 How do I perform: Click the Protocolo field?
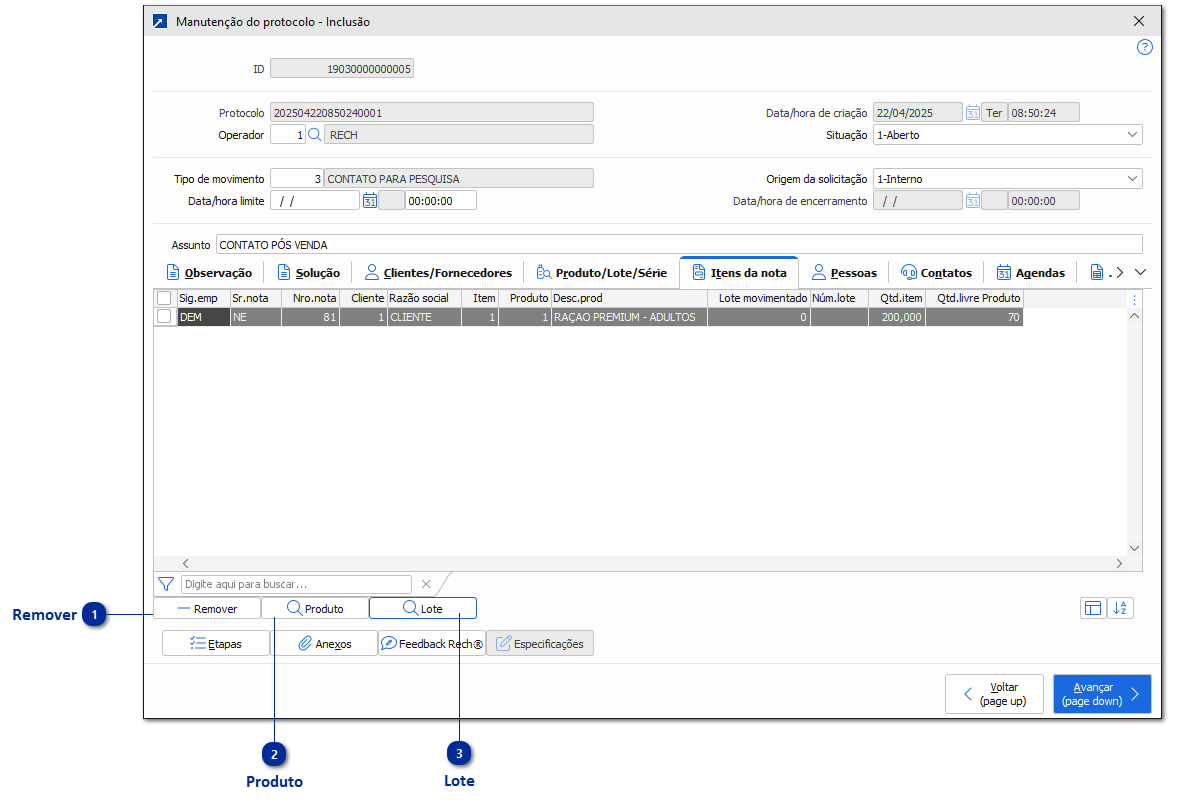[432, 113]
